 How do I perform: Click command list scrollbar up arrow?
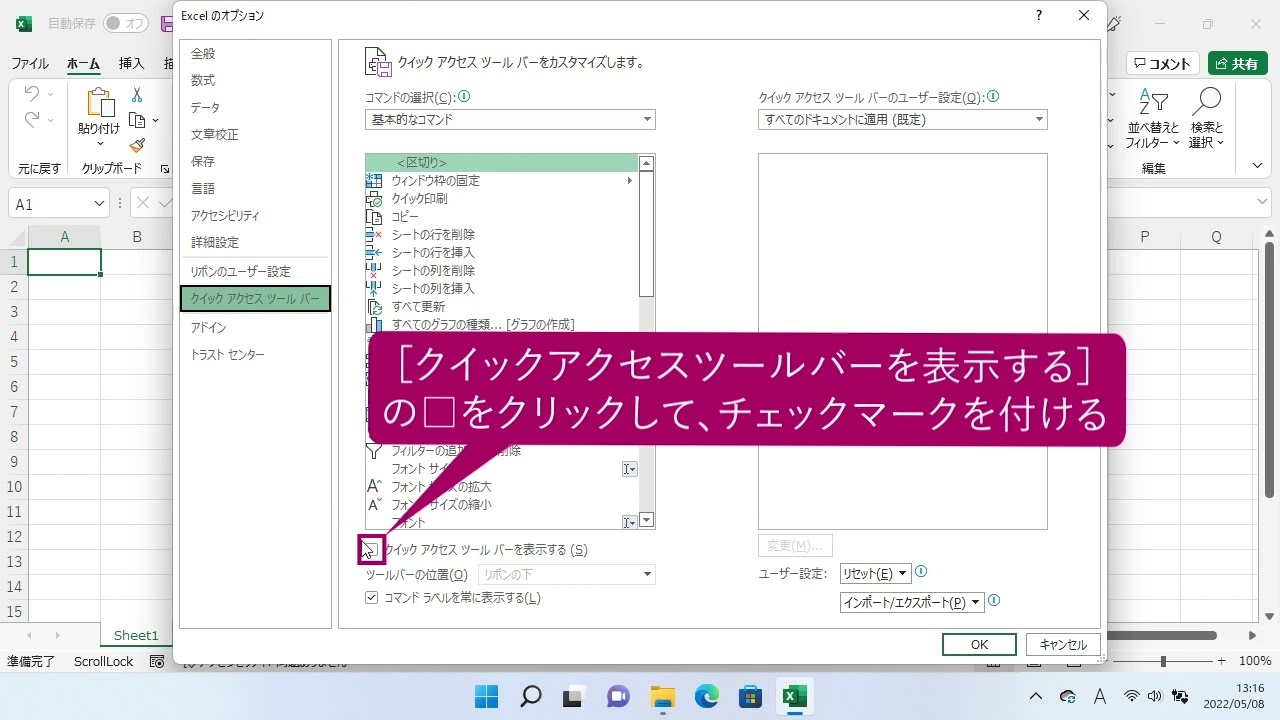[x=646, y=163]
